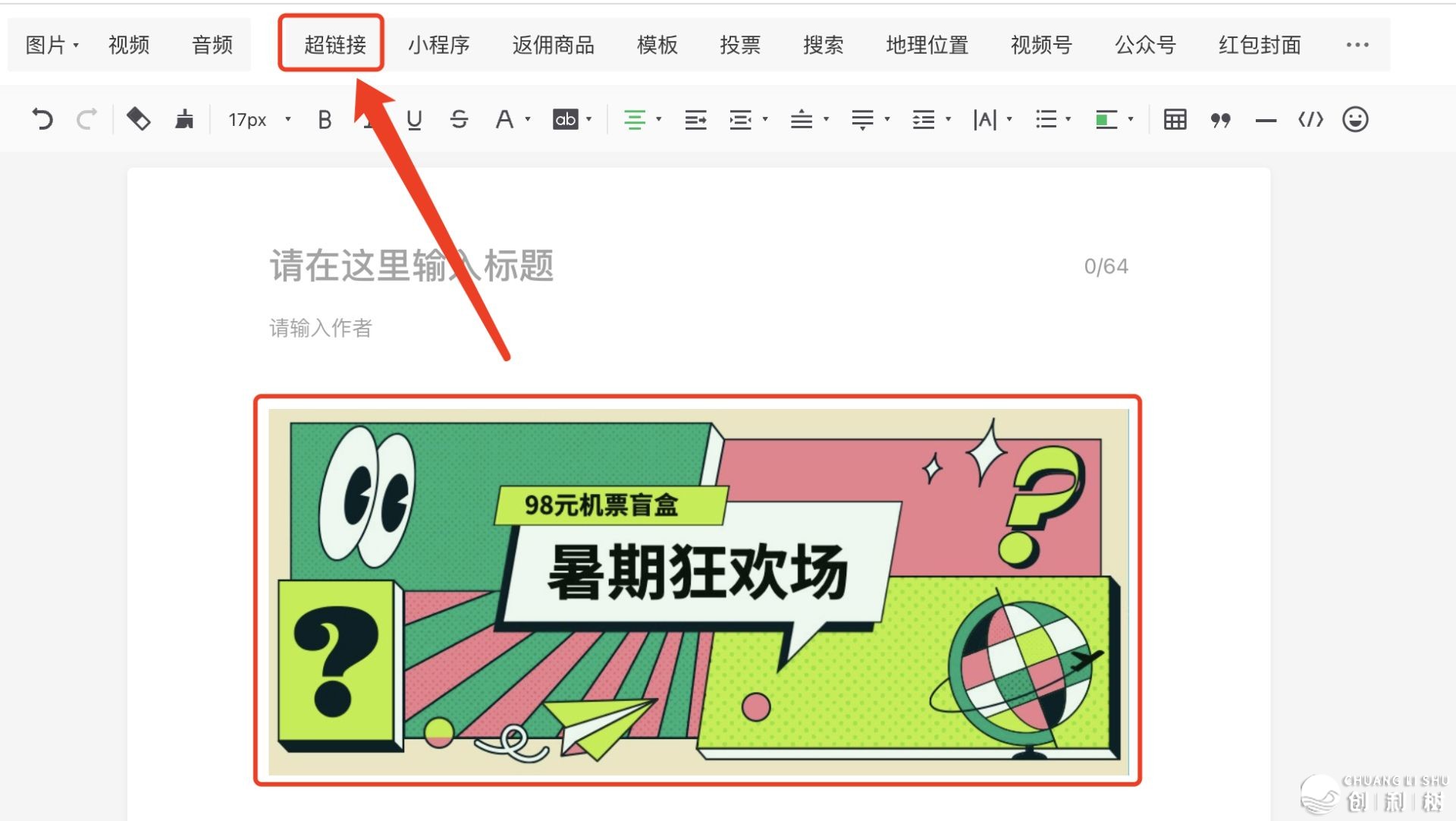Viewport: 1456px width, 821px height.
Task: Expand the 图片 image dropdown
Action: point(52,45)
